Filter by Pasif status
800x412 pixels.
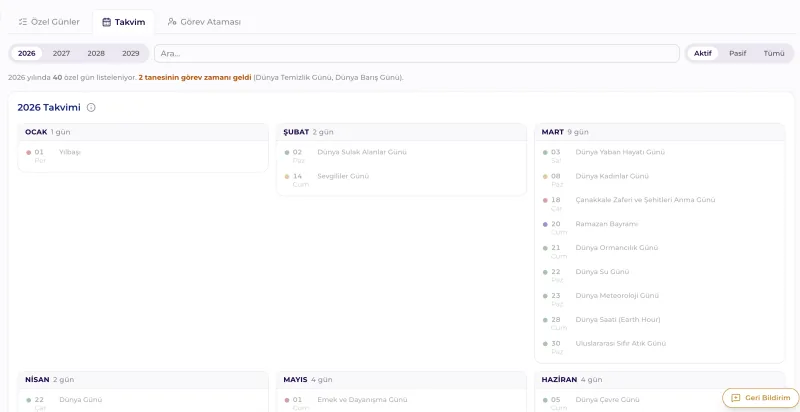[738, 54]
